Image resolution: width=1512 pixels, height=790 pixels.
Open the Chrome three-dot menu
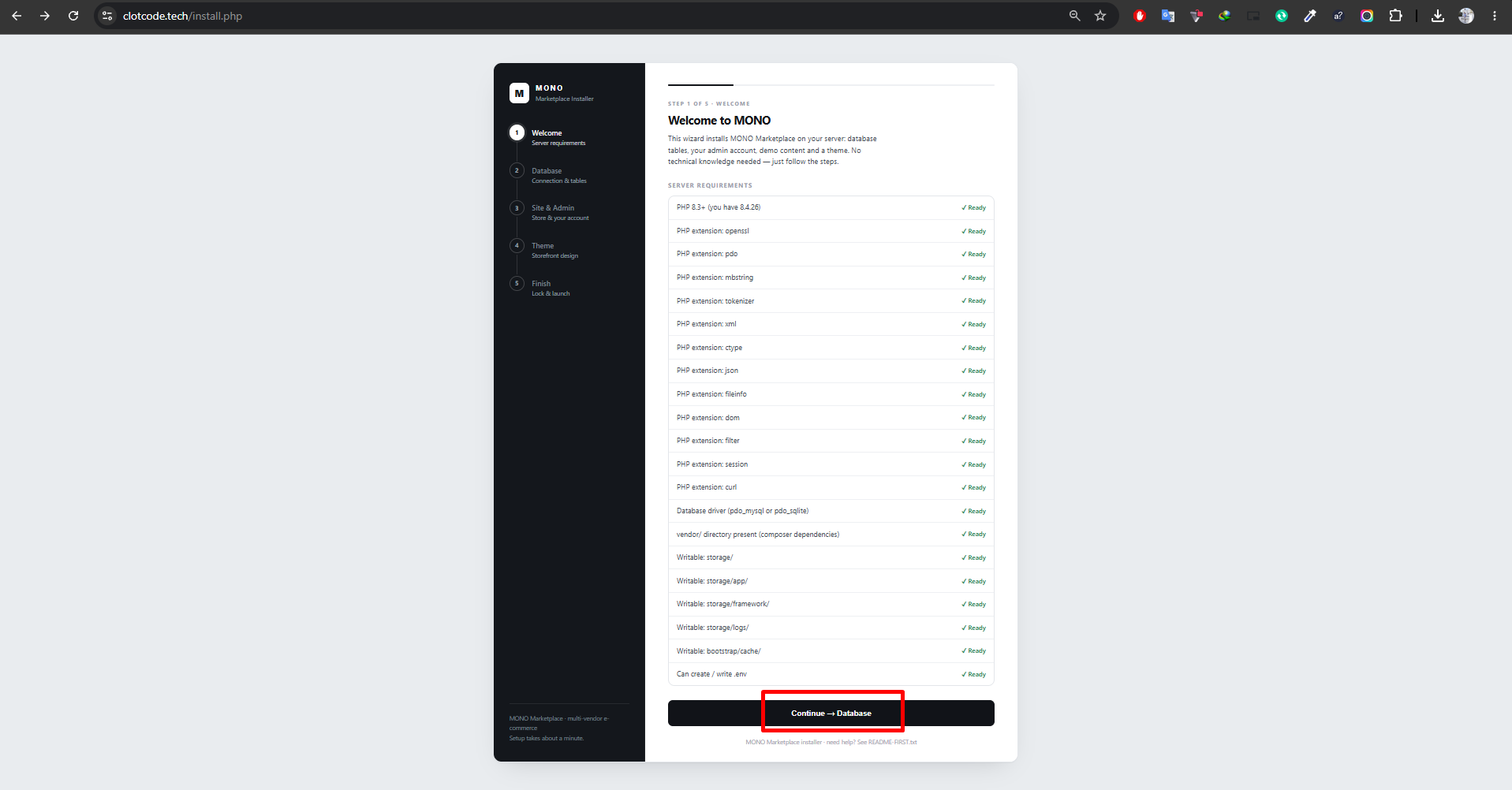click(x=1495, y=16)
